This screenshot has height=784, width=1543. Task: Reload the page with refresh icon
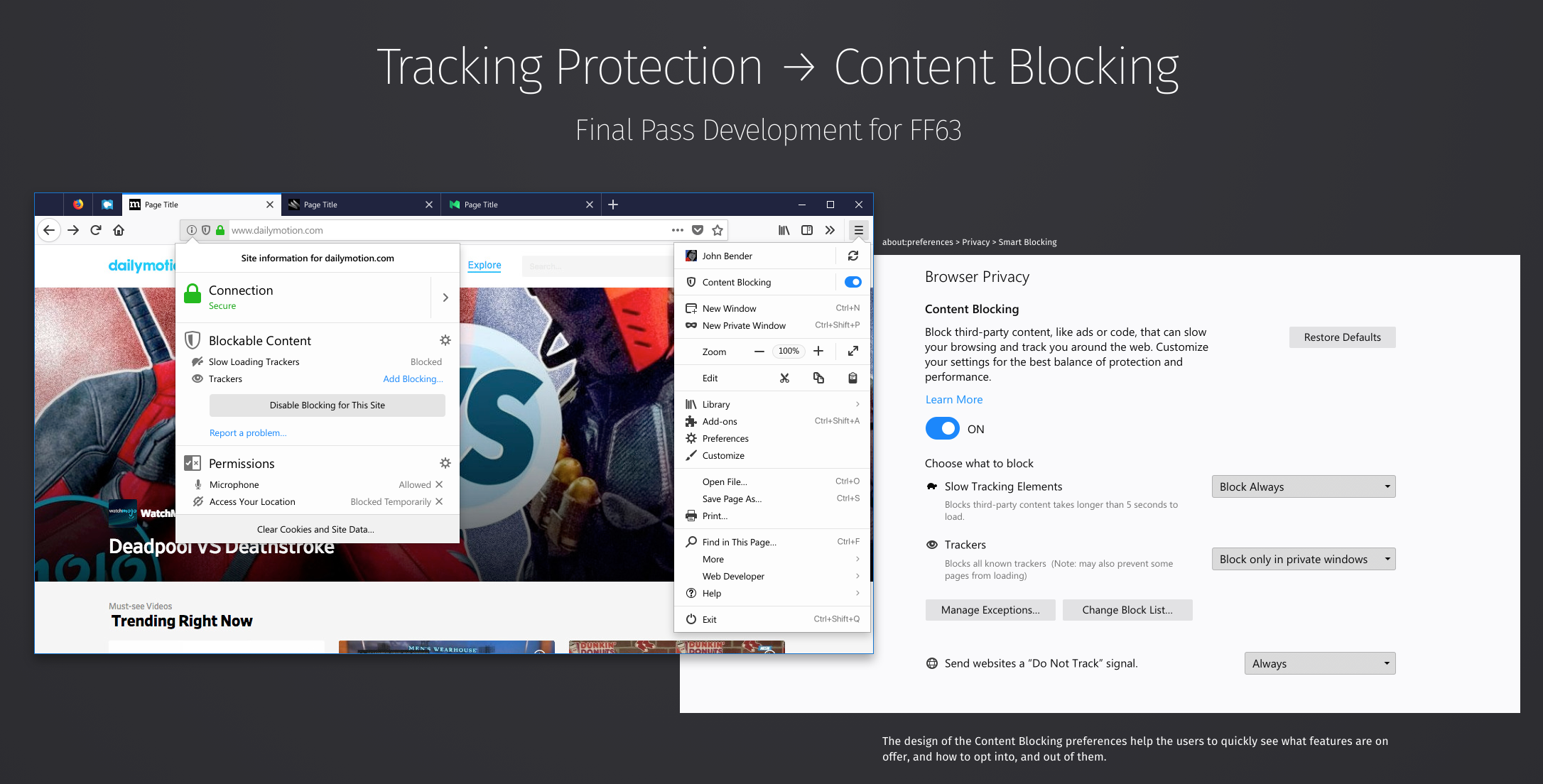96,230
